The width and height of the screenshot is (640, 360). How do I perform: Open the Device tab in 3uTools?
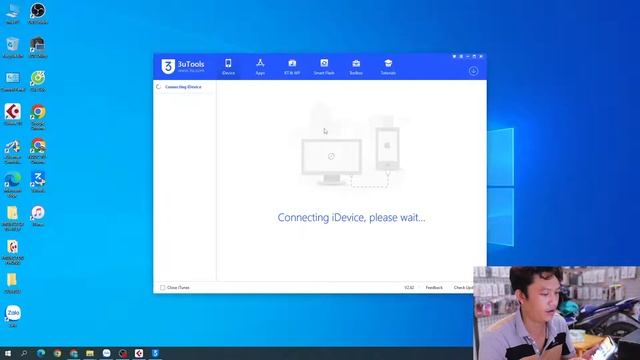[x=228, y=67]
